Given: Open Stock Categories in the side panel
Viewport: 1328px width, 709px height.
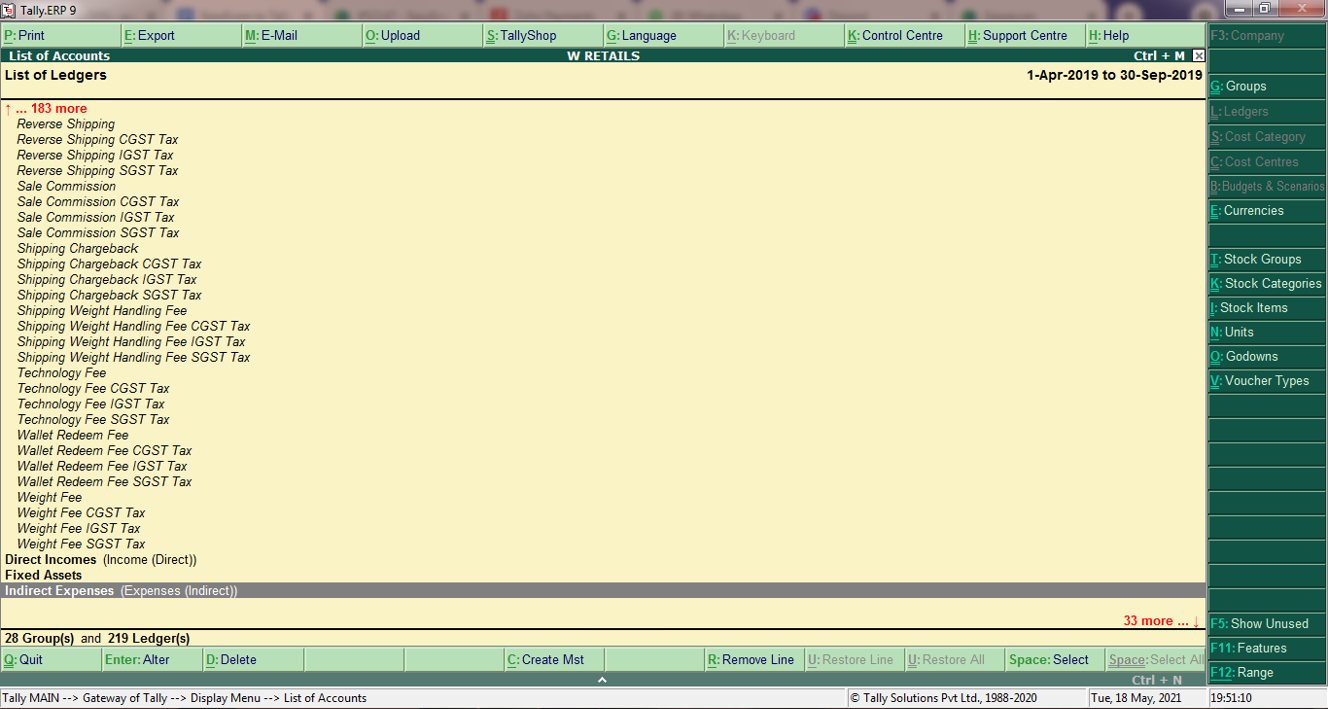Looking at the screenshot, I should point(1267,284).
